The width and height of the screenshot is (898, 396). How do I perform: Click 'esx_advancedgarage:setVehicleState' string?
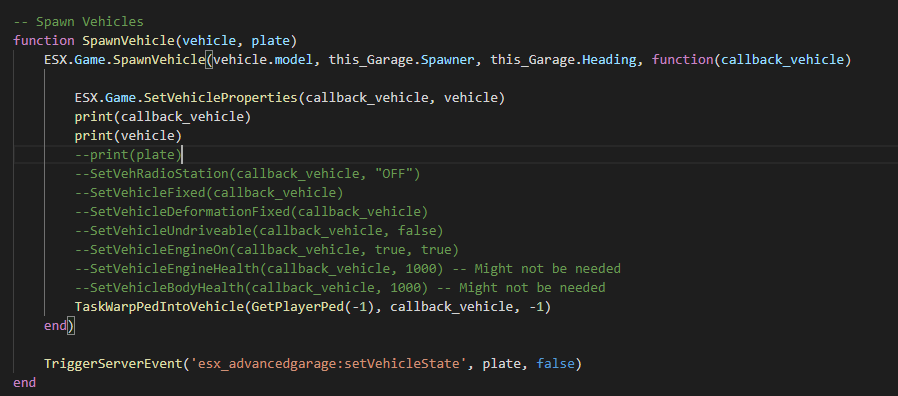pos(328,363)
